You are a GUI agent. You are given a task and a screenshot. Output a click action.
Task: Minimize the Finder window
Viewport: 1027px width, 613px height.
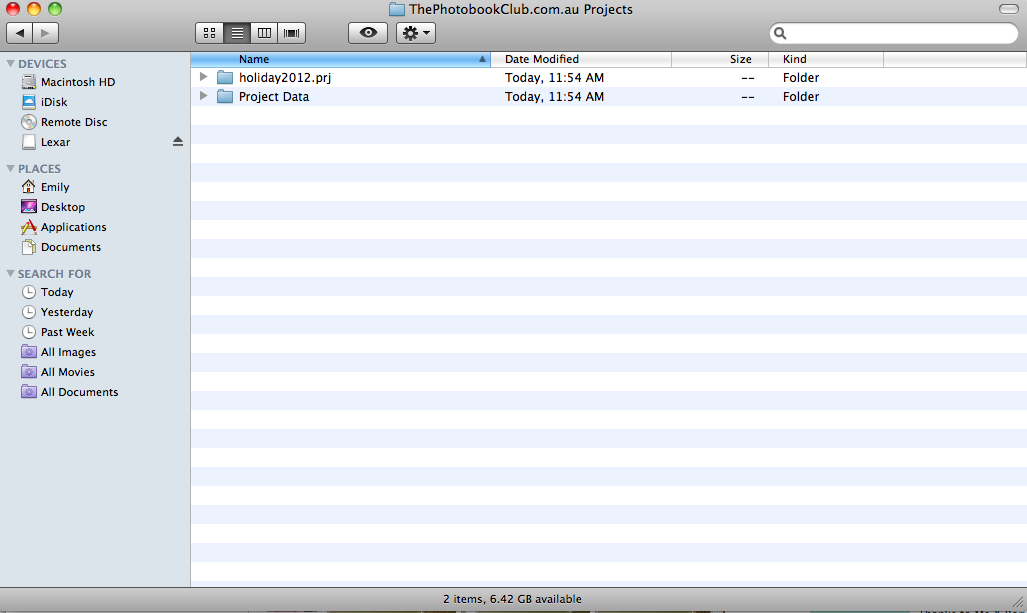tap(34, 9)
